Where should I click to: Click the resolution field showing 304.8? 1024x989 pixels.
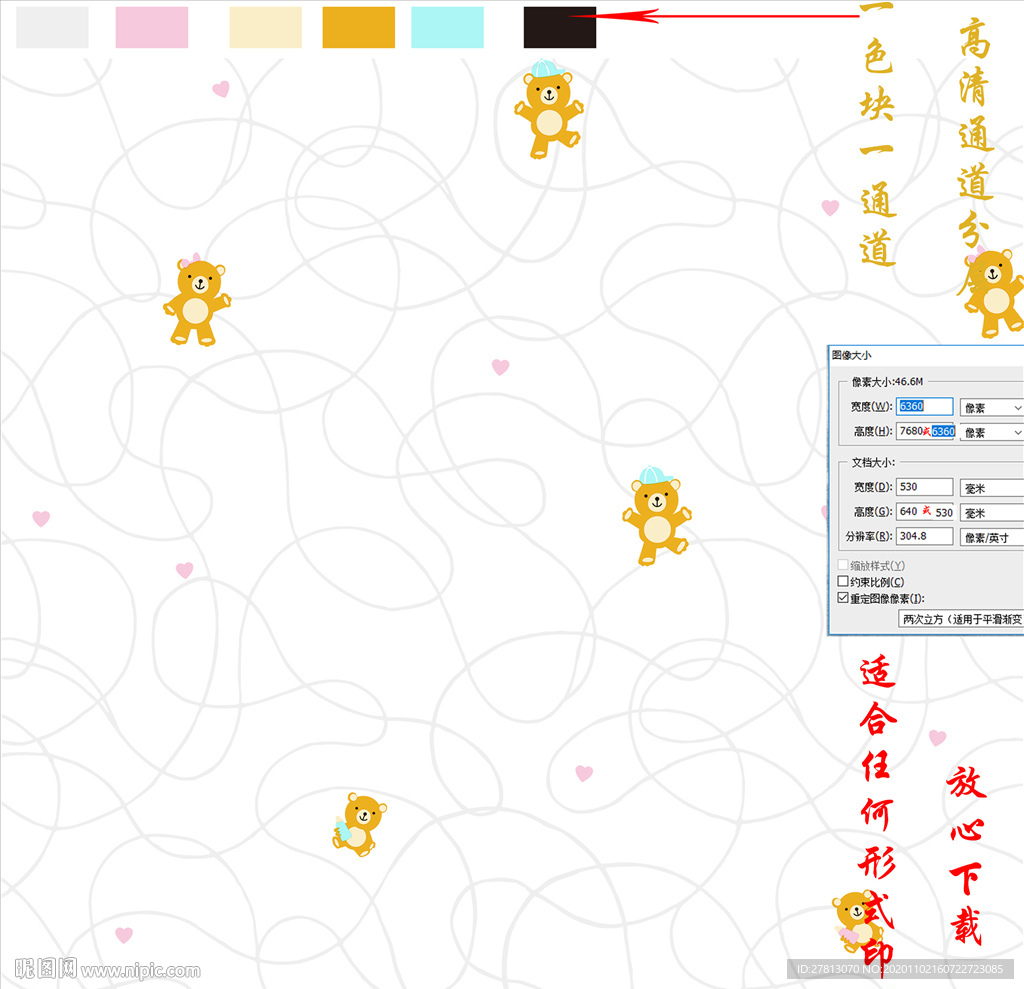pos(924,536)
